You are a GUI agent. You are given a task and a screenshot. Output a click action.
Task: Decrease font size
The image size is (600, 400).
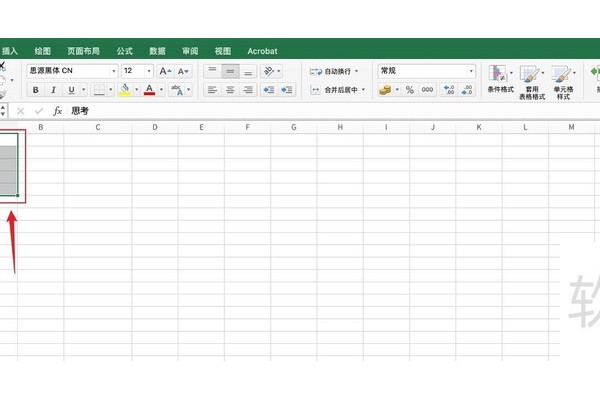tap(183, 71)
